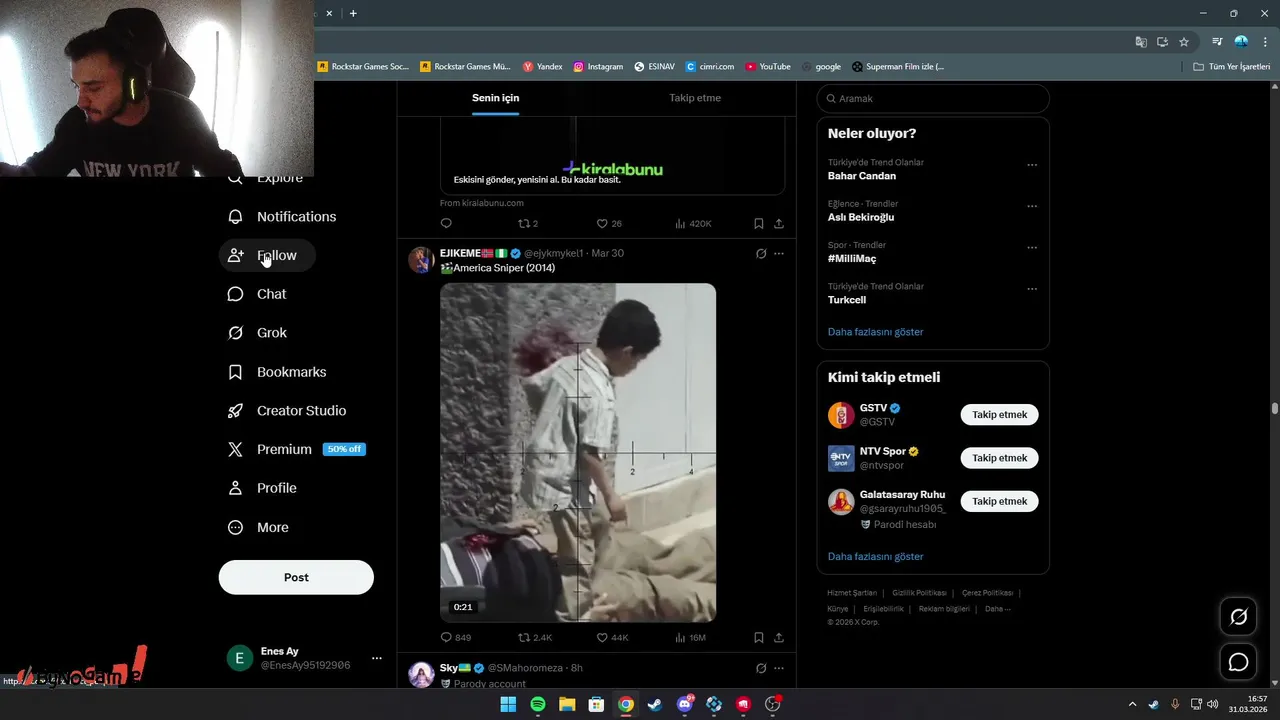Open Tüm Yer İşaretleri bookmarks folder
Image resolution: width=1280 pixels, height=720 pixels.
click(1232, 67)
